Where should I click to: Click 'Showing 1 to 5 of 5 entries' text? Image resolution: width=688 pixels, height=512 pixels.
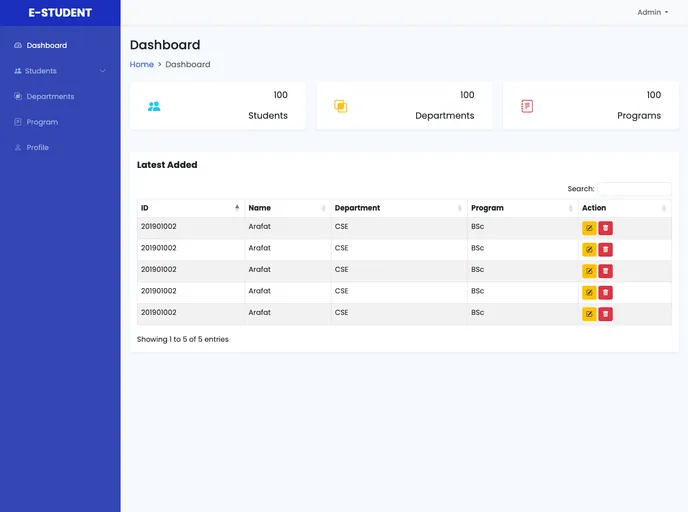[x=183, y=339]
